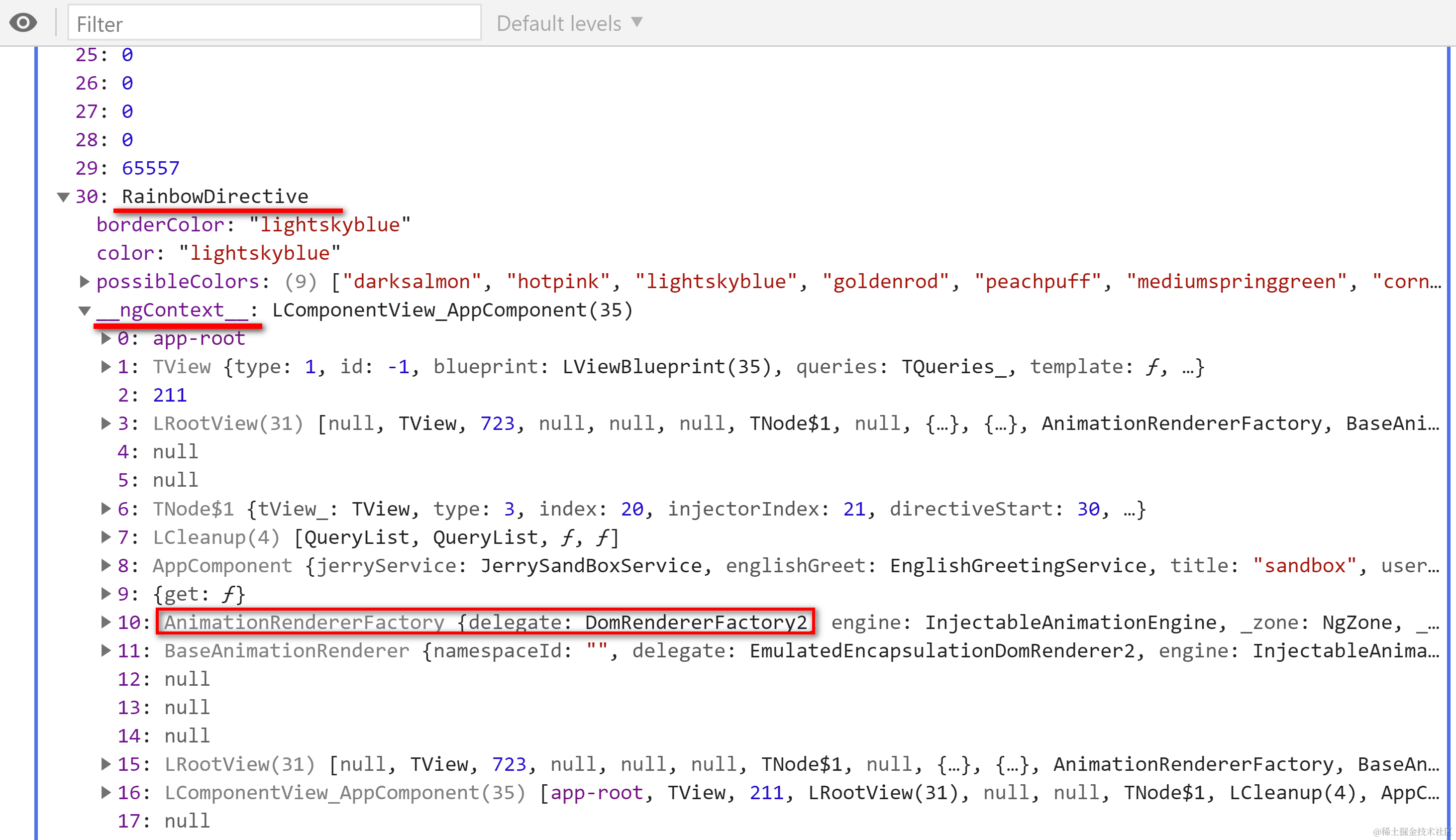Expand item 7 LCleanup(4) array
The height and width of the screenshot is (840, 1456).
[x=105, y=537]
